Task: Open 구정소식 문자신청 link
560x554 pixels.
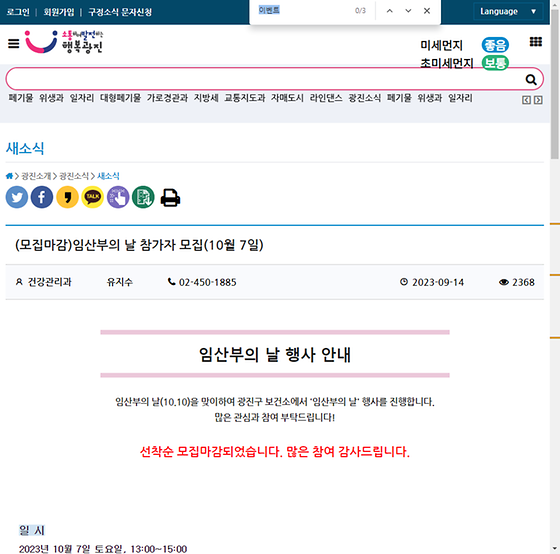Action: click(x=120, y=12)
